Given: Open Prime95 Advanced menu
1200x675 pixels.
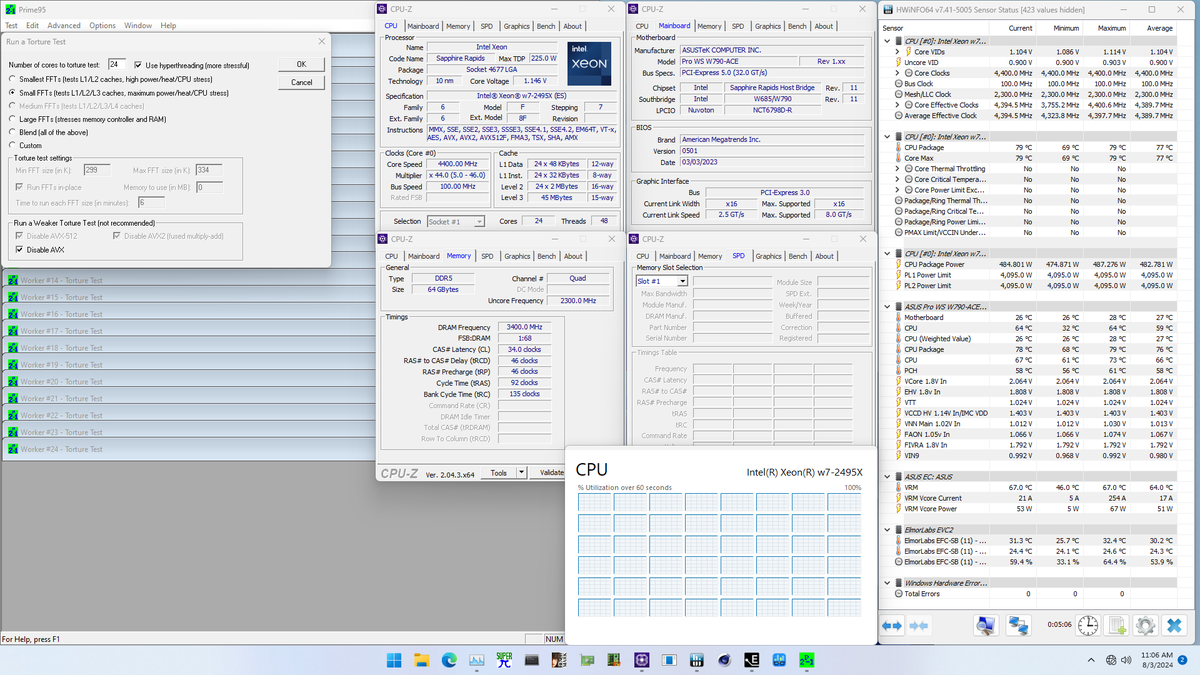Looking at the screenshot, I should (x=64, y=25).
